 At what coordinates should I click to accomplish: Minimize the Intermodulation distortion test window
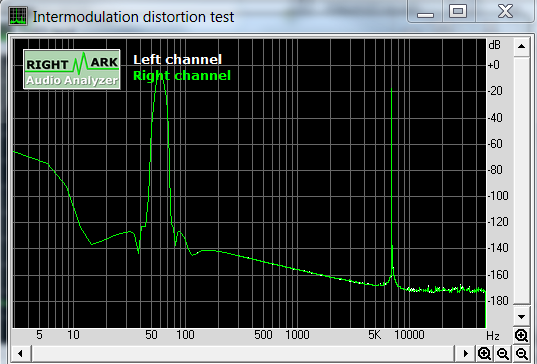tap(426, 12)
